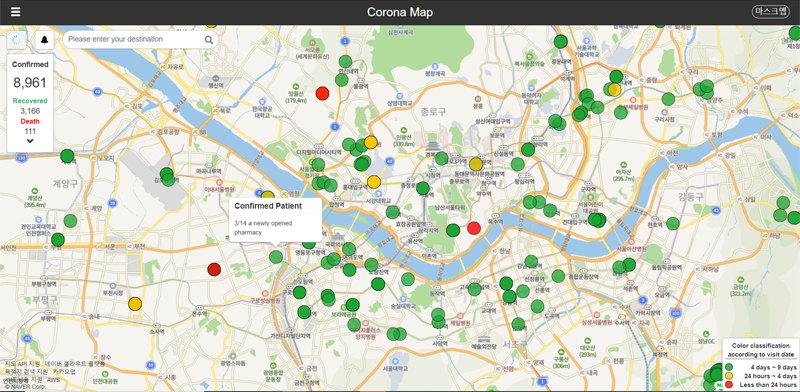The image size is (800, 392).
Task: Focus the destination search field
Action: point(135,39)
